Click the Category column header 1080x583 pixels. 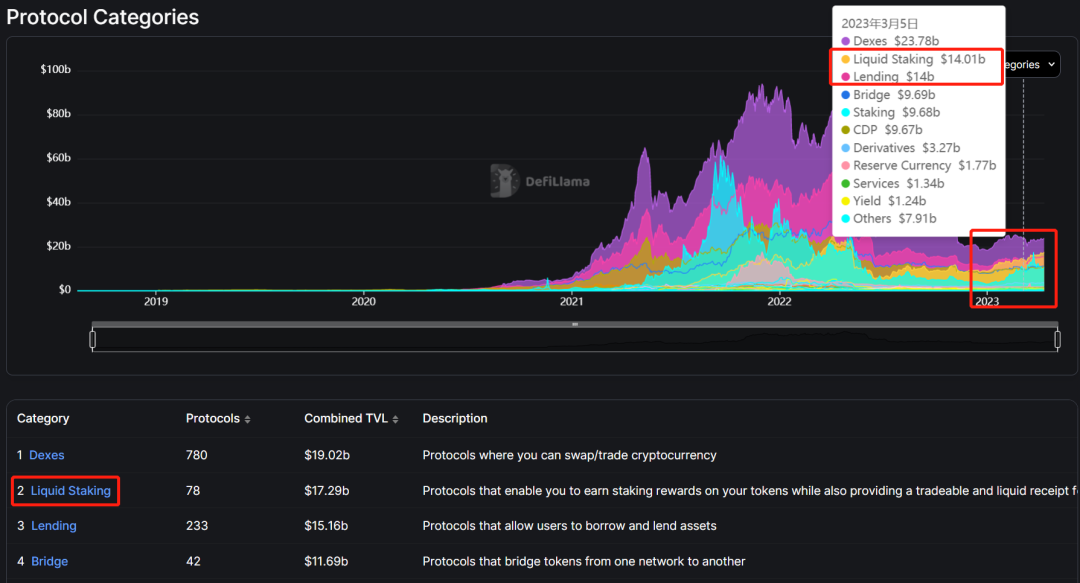(x=43, y=418)
